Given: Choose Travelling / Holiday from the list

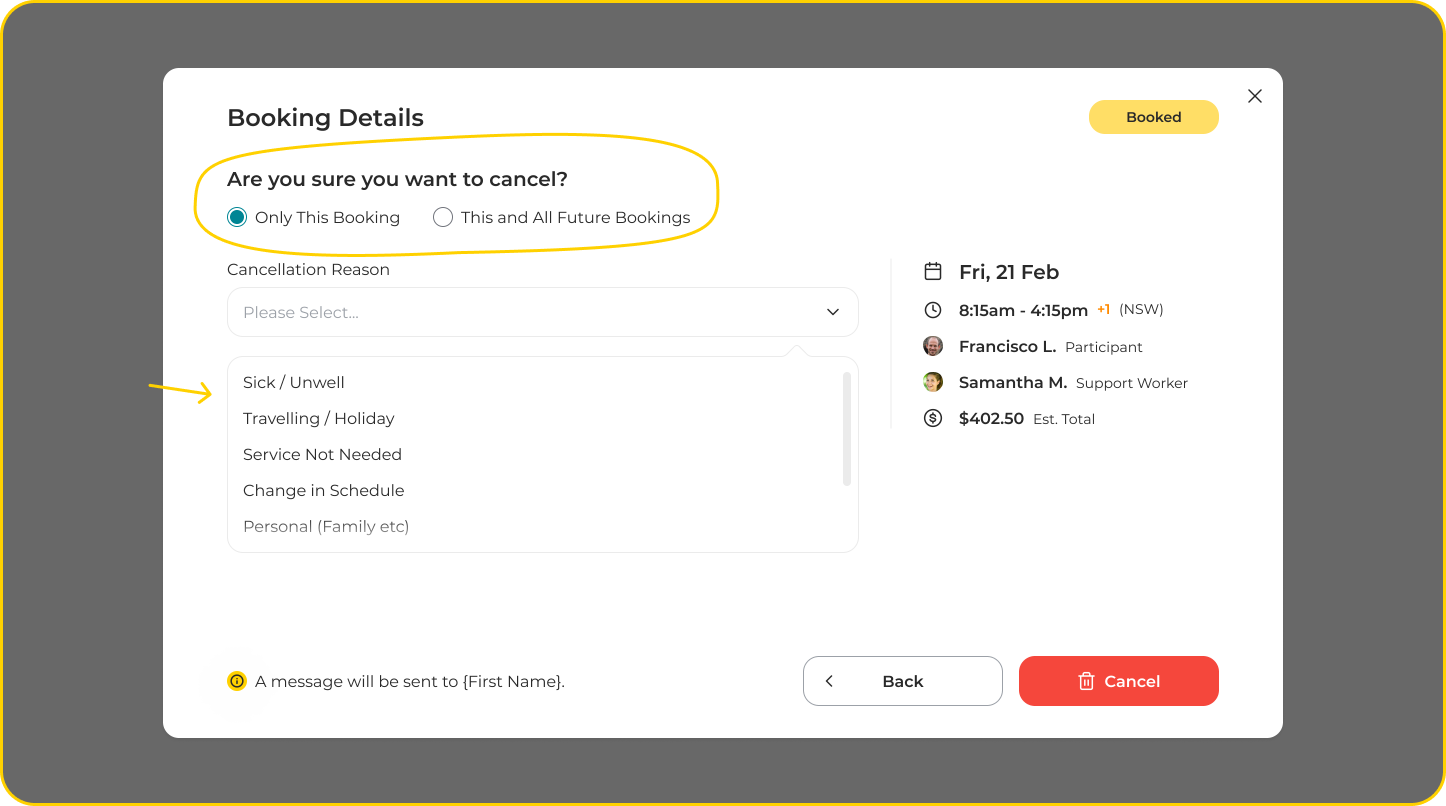Looking at the screenshot, I should [319, 418].
